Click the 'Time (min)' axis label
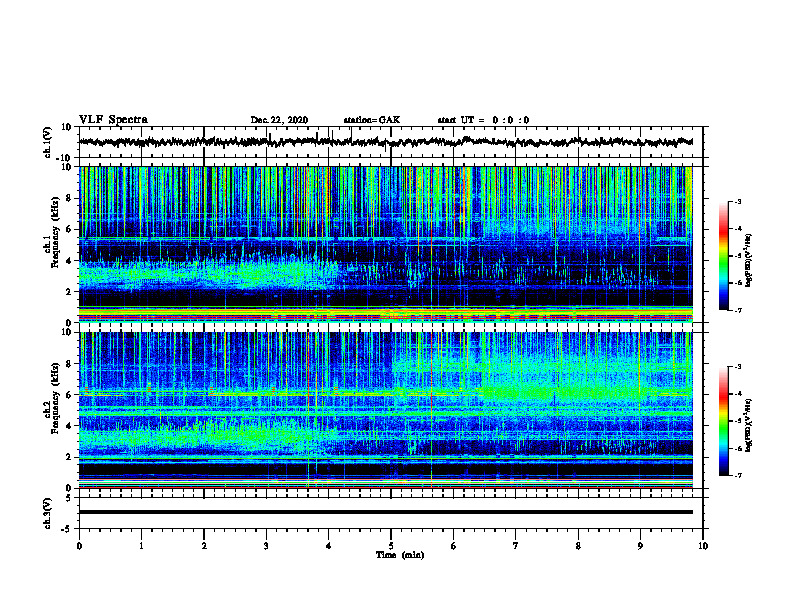This screenshot has width=792, height=612. (x=400, y=555)
